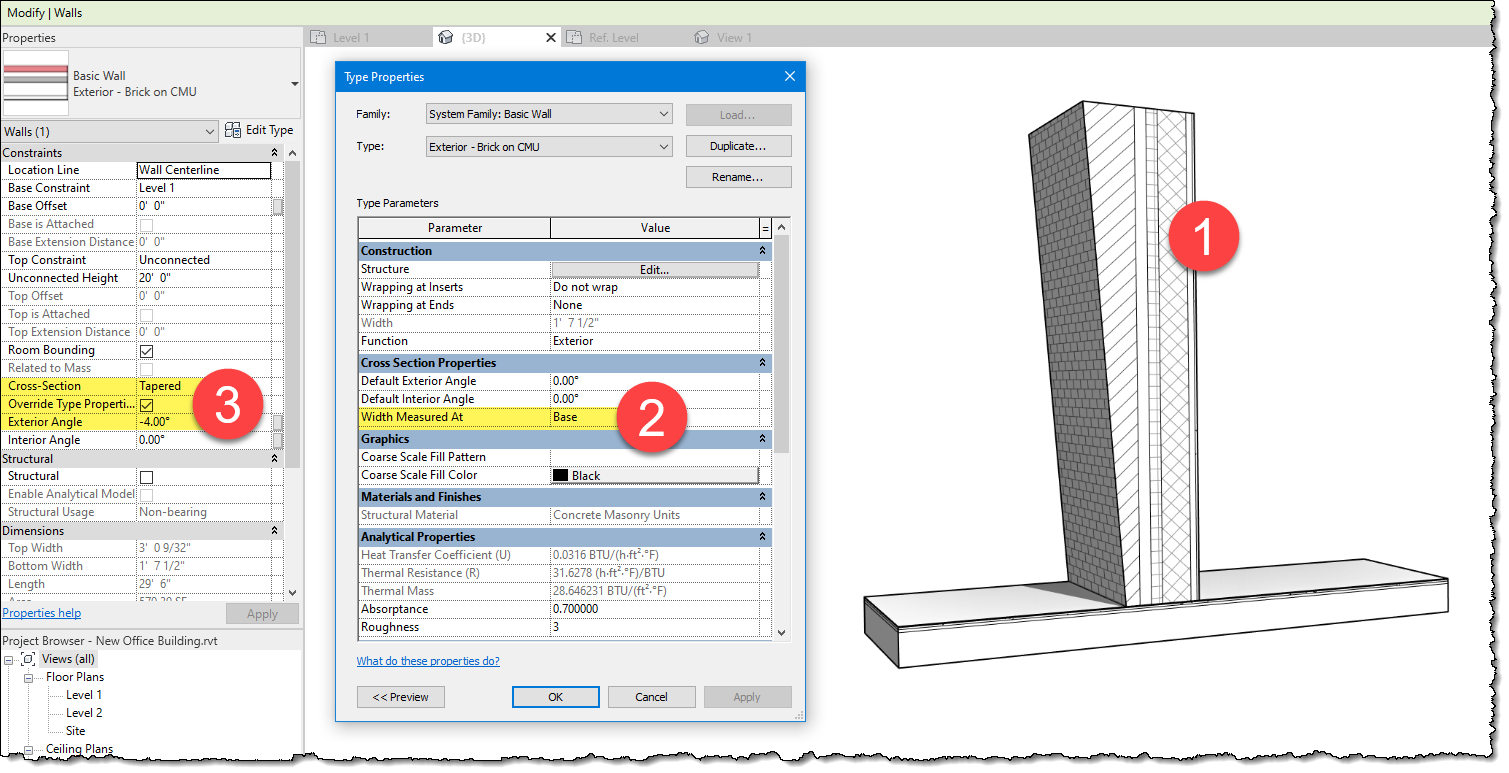This screenshot has height=773, width=1509.
Task: Click the Roughness value 3
Action: point(655,627)
